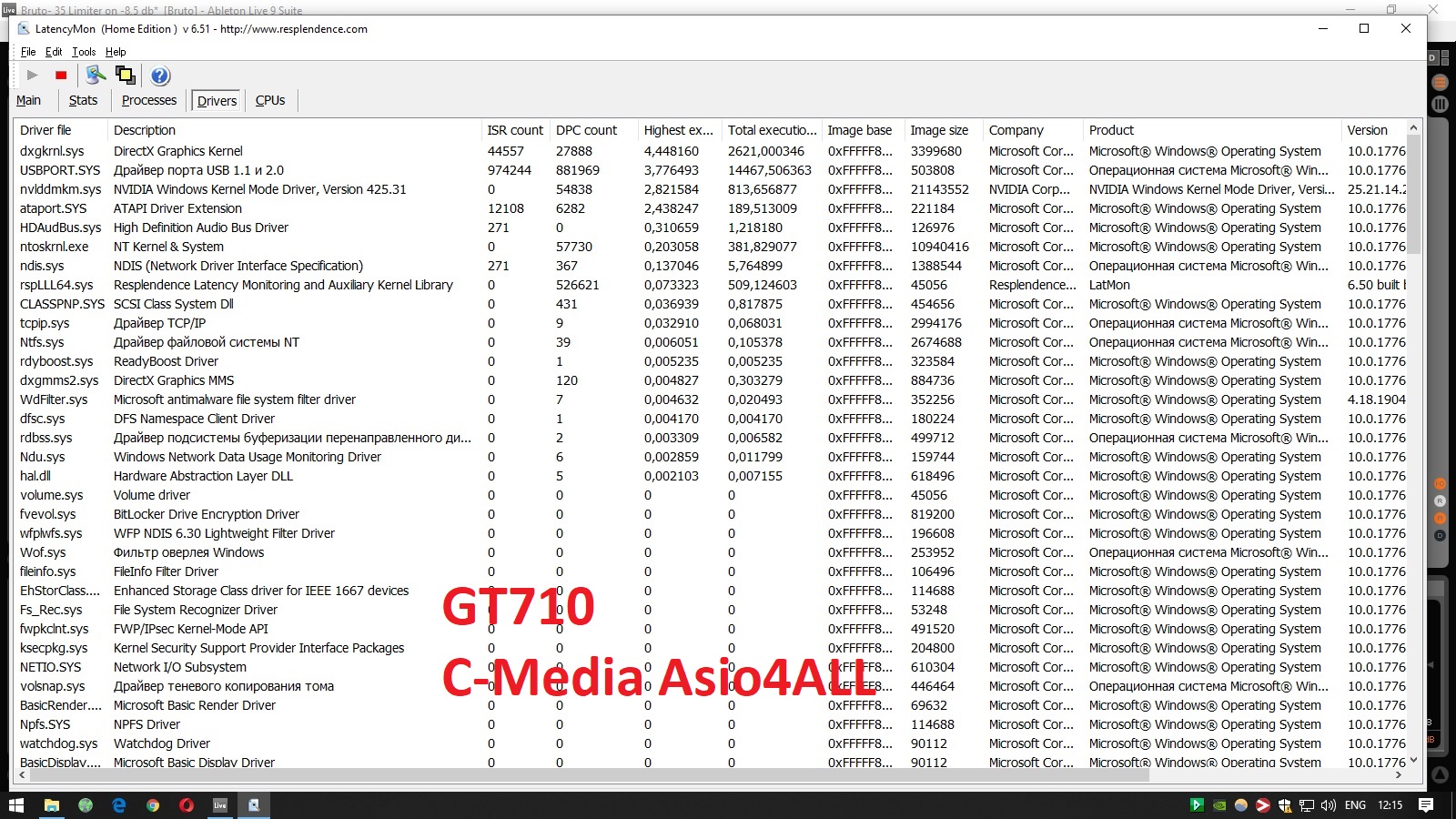Select the ntoskrnl.exe driver row
The width and height of the screenshot is (1456, 819).
710,247
